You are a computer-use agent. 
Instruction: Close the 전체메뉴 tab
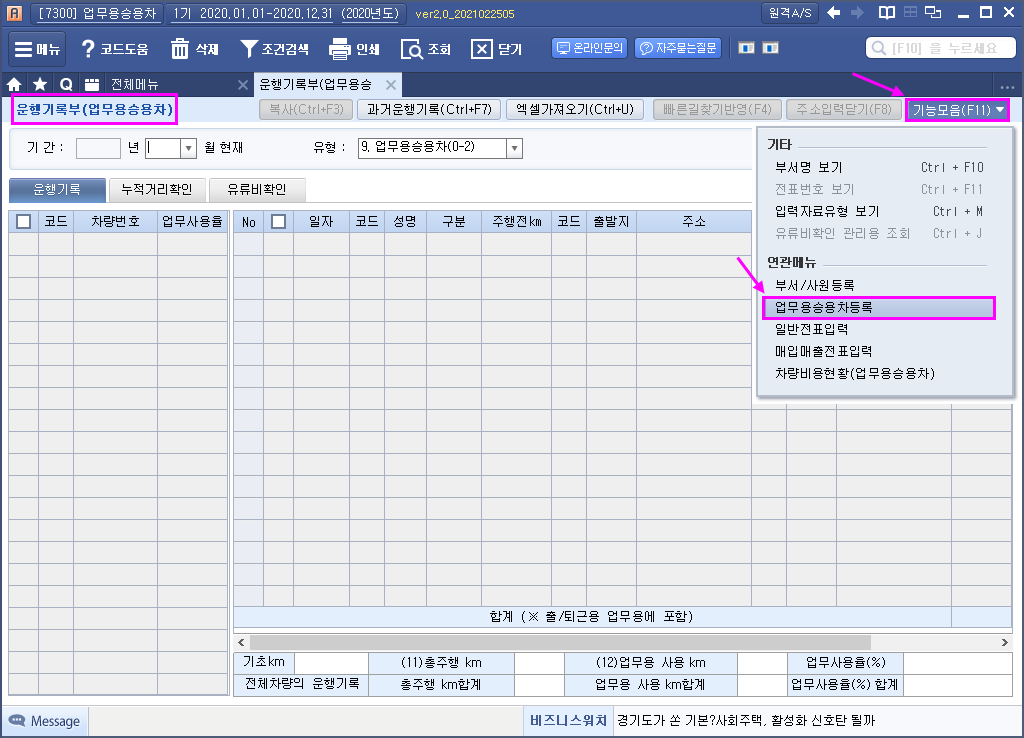click(x=242, y=84)
